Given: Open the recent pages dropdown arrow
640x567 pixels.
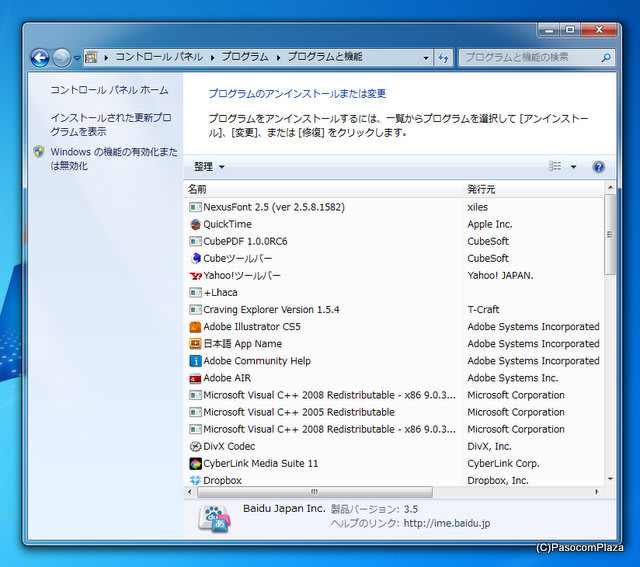Looking at the screenshot, I should click(77, 58).
